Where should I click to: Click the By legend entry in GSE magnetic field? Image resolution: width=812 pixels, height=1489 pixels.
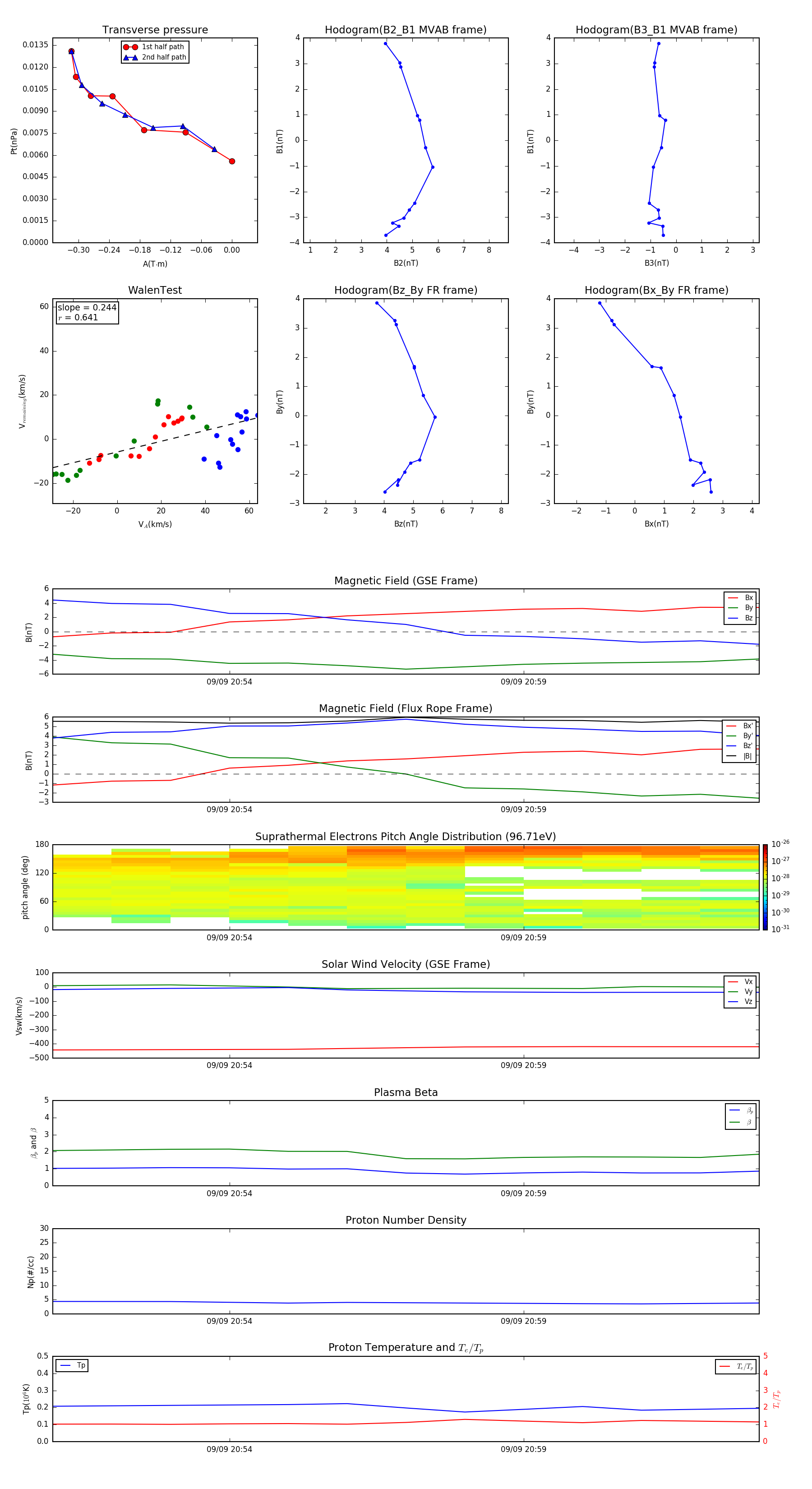[740, 607]
